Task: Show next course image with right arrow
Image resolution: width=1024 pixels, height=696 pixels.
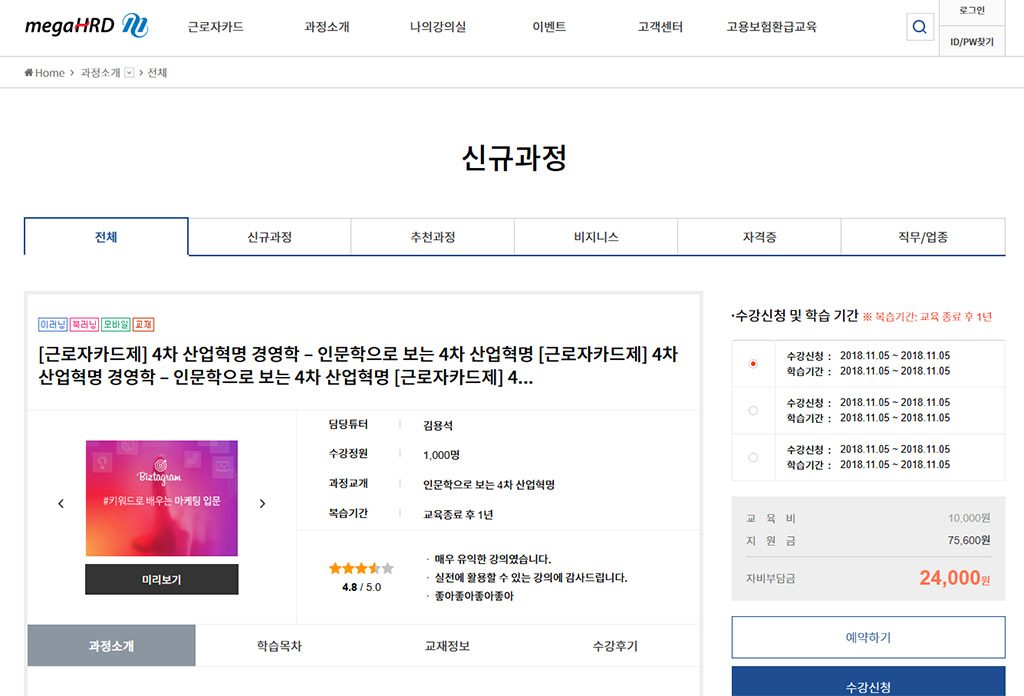Action: pos(262,504)
